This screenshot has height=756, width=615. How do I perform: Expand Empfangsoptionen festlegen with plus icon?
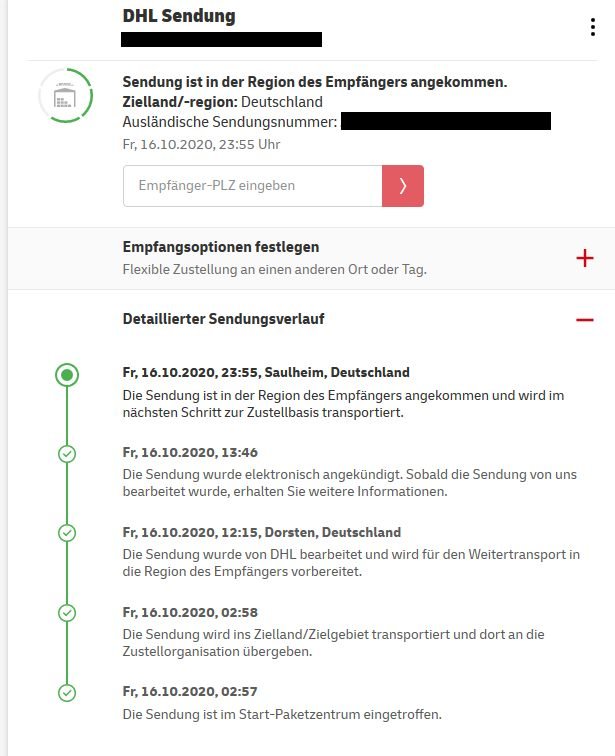pos(585,258)
